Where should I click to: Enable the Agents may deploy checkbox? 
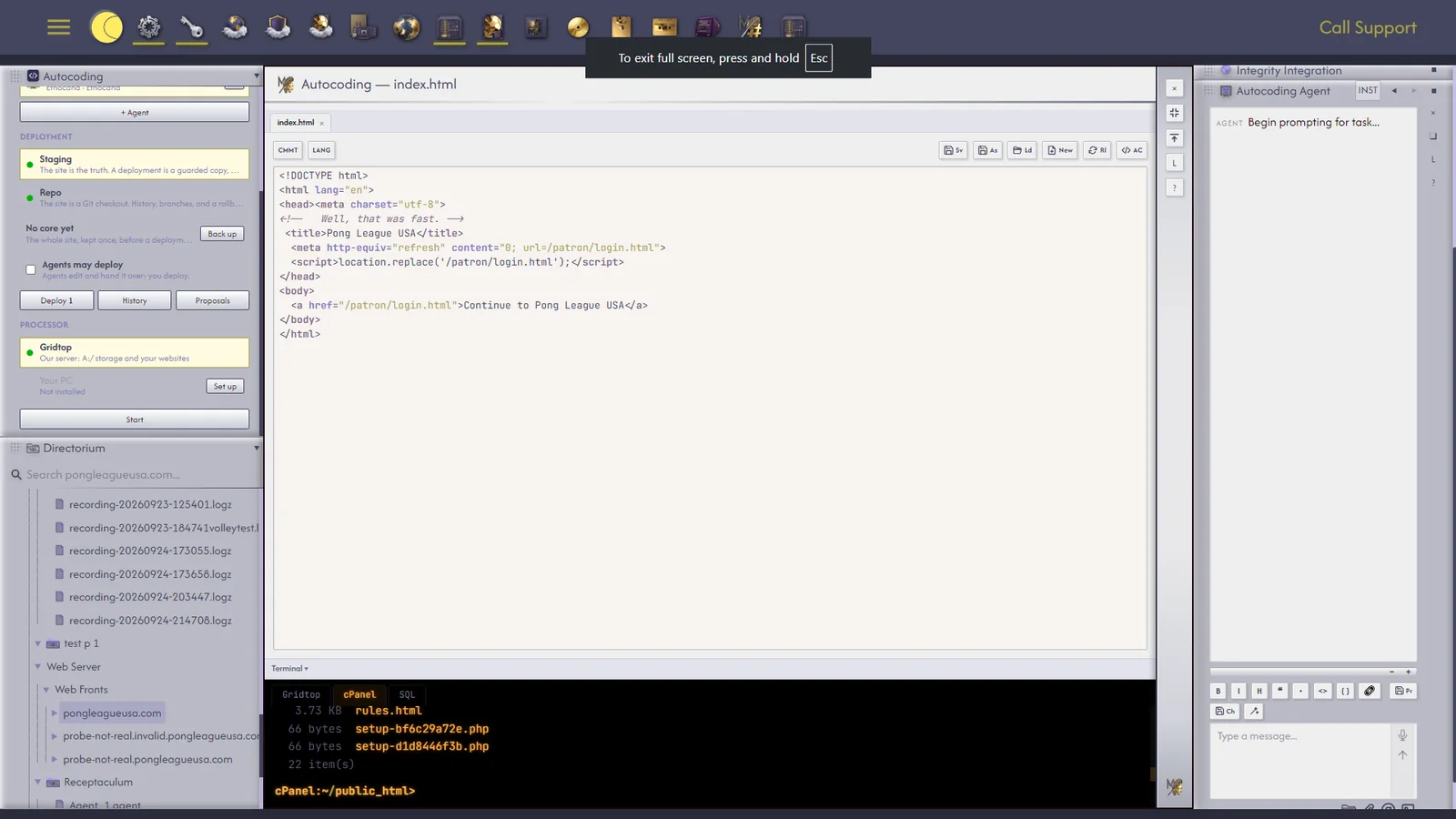pos(31,269)
